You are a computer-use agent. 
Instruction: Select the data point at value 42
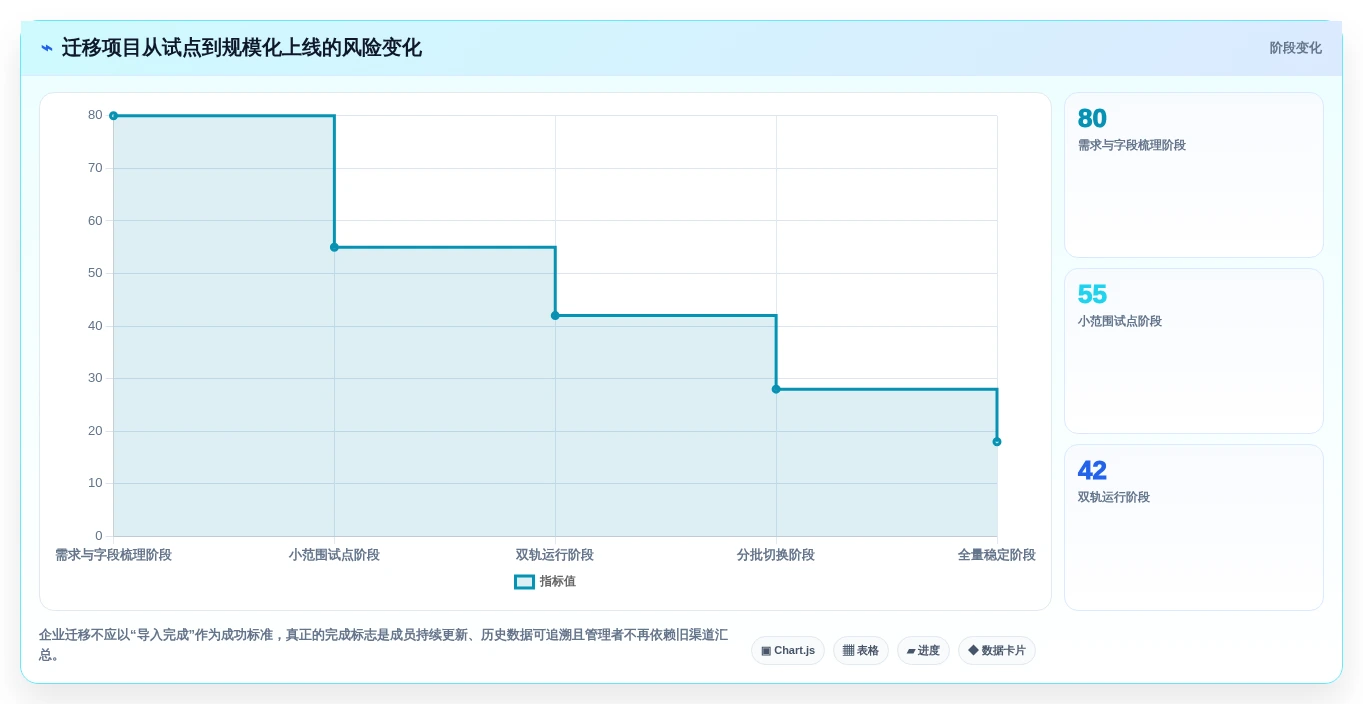pos(555,316)
